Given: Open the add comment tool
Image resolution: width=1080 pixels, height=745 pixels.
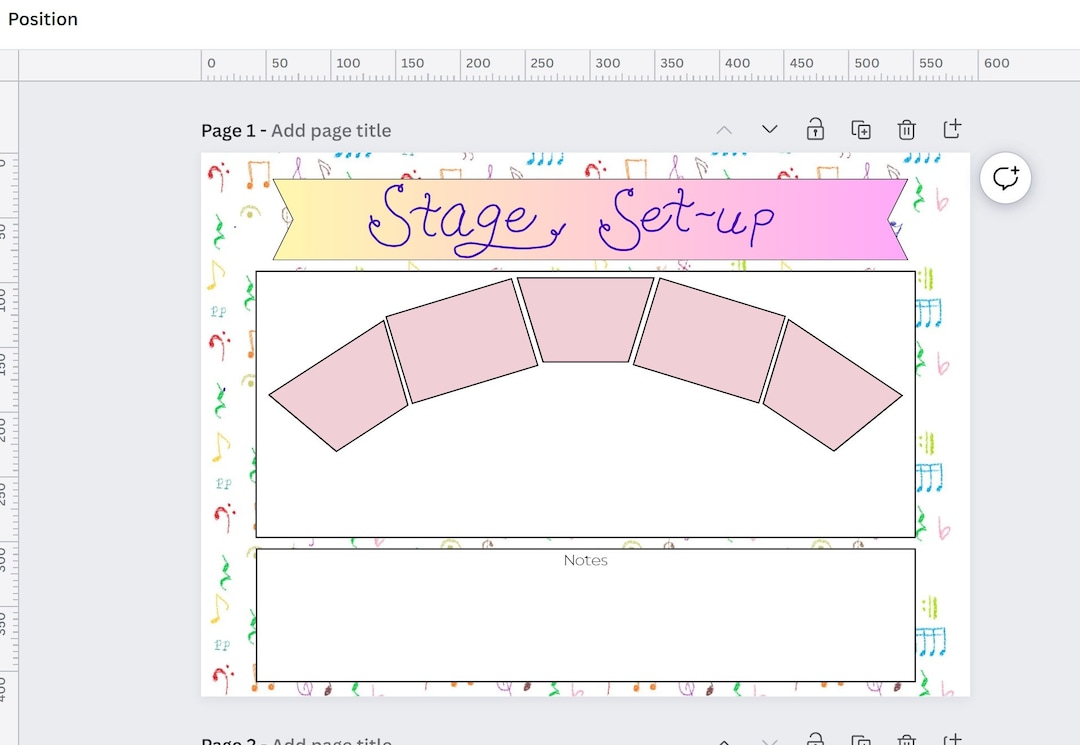Looking at the screenshot, I should point(1006,177).
